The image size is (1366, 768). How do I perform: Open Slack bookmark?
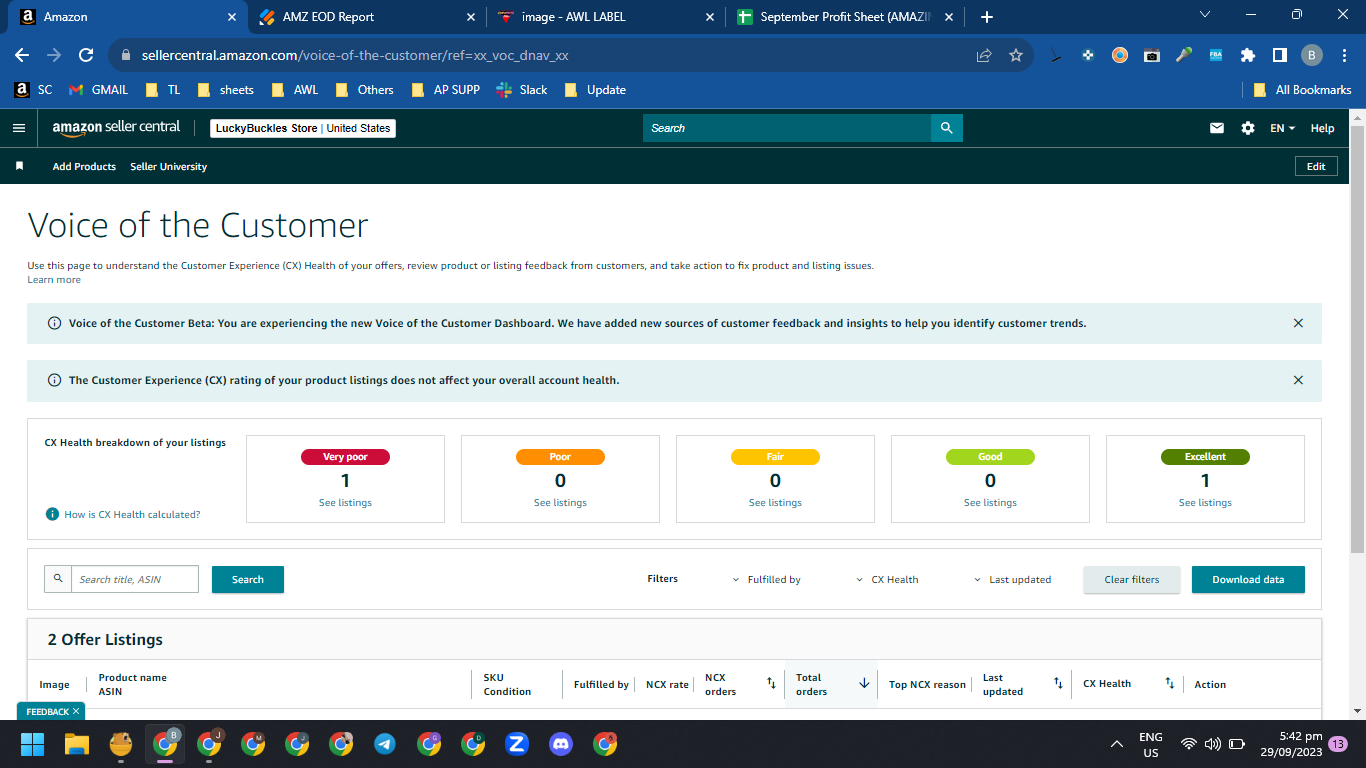coord(523,89)
